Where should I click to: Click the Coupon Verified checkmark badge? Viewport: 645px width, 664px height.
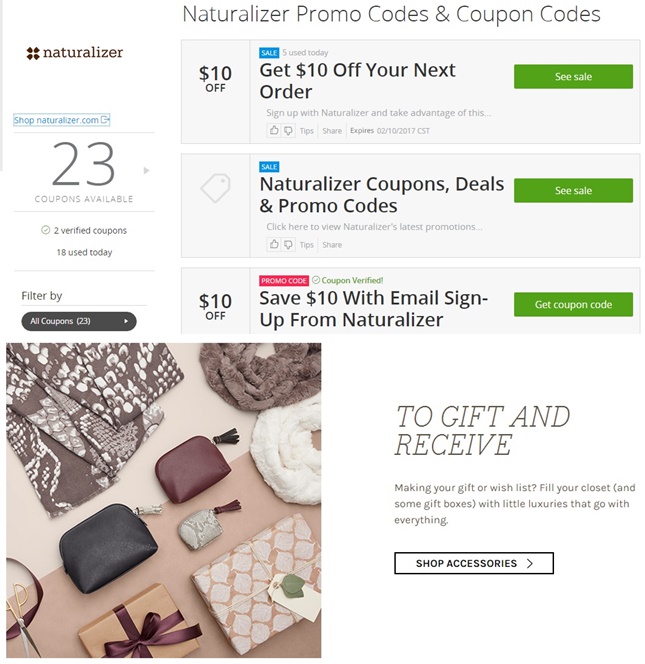(x=316, y=280)
